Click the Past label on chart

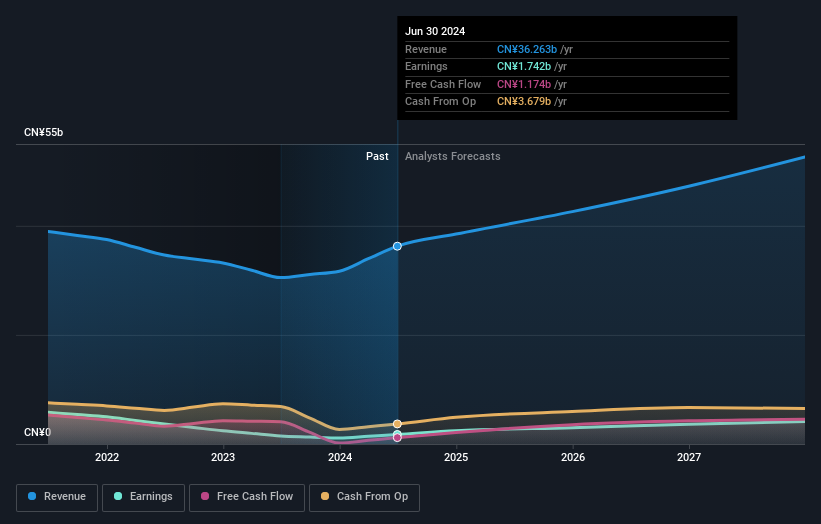coord(377,157)
